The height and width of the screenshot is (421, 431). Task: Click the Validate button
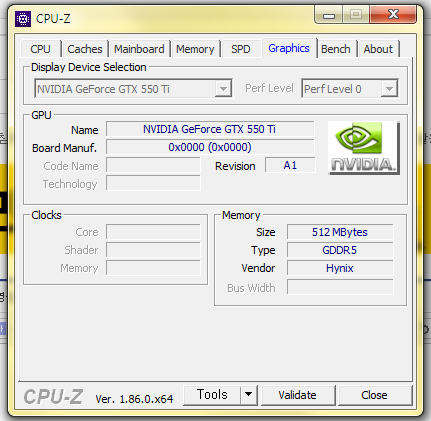point(297,395)
